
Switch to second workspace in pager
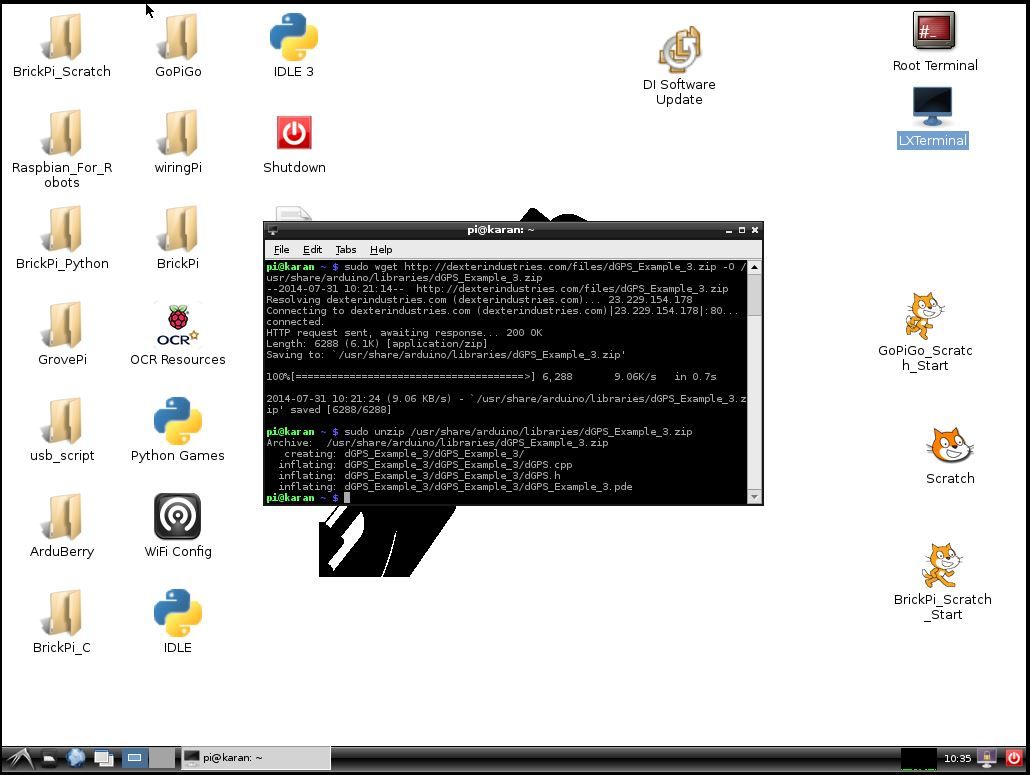coord(162,758)
